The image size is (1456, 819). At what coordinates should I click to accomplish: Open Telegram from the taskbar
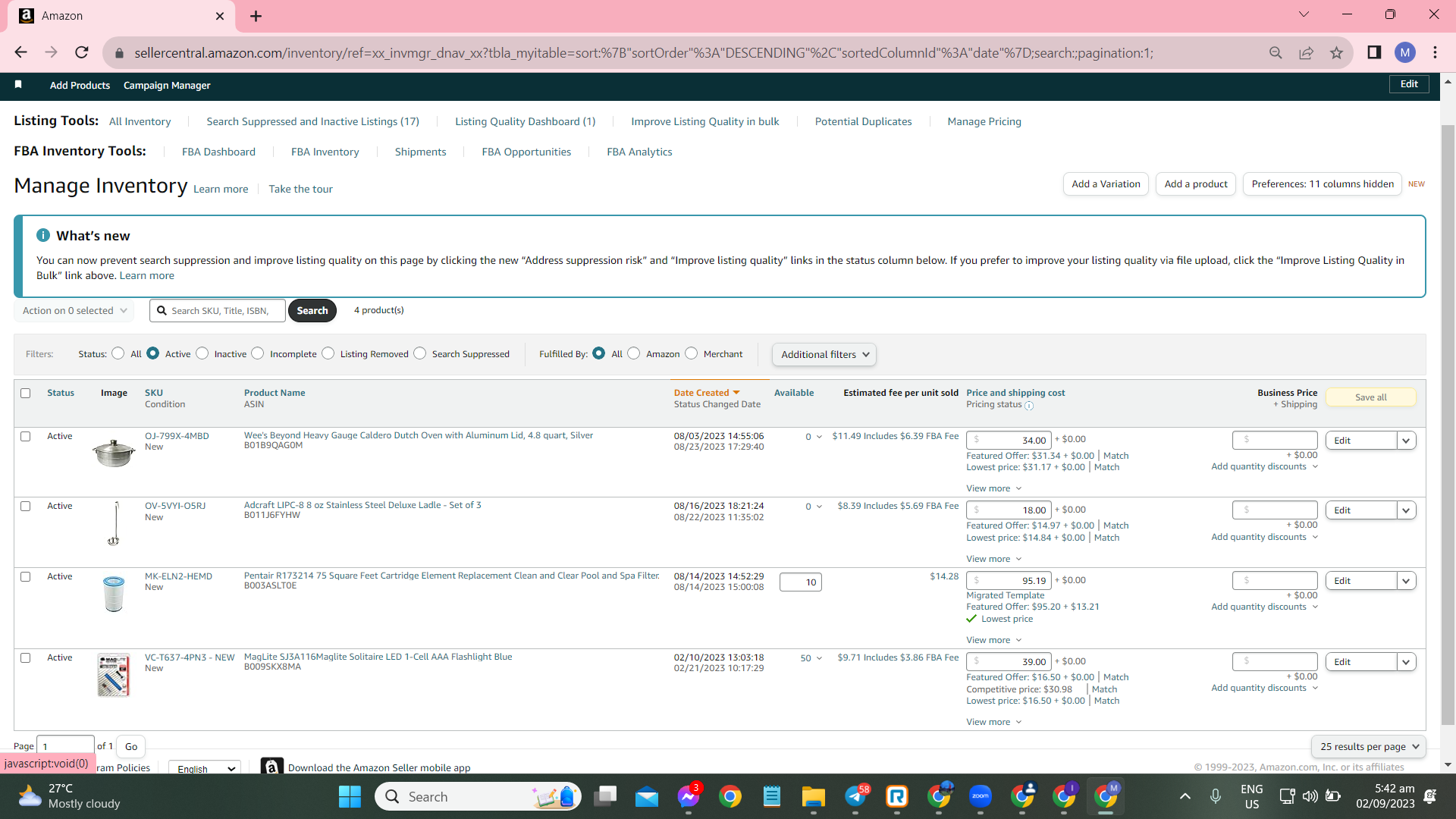[x=855, y=796]
